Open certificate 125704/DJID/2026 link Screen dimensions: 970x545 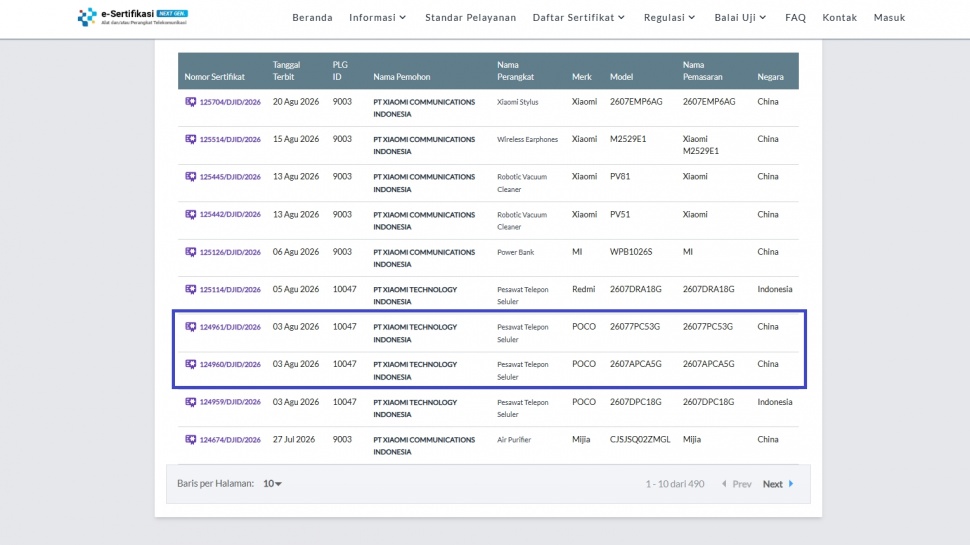tap(230, 102)
